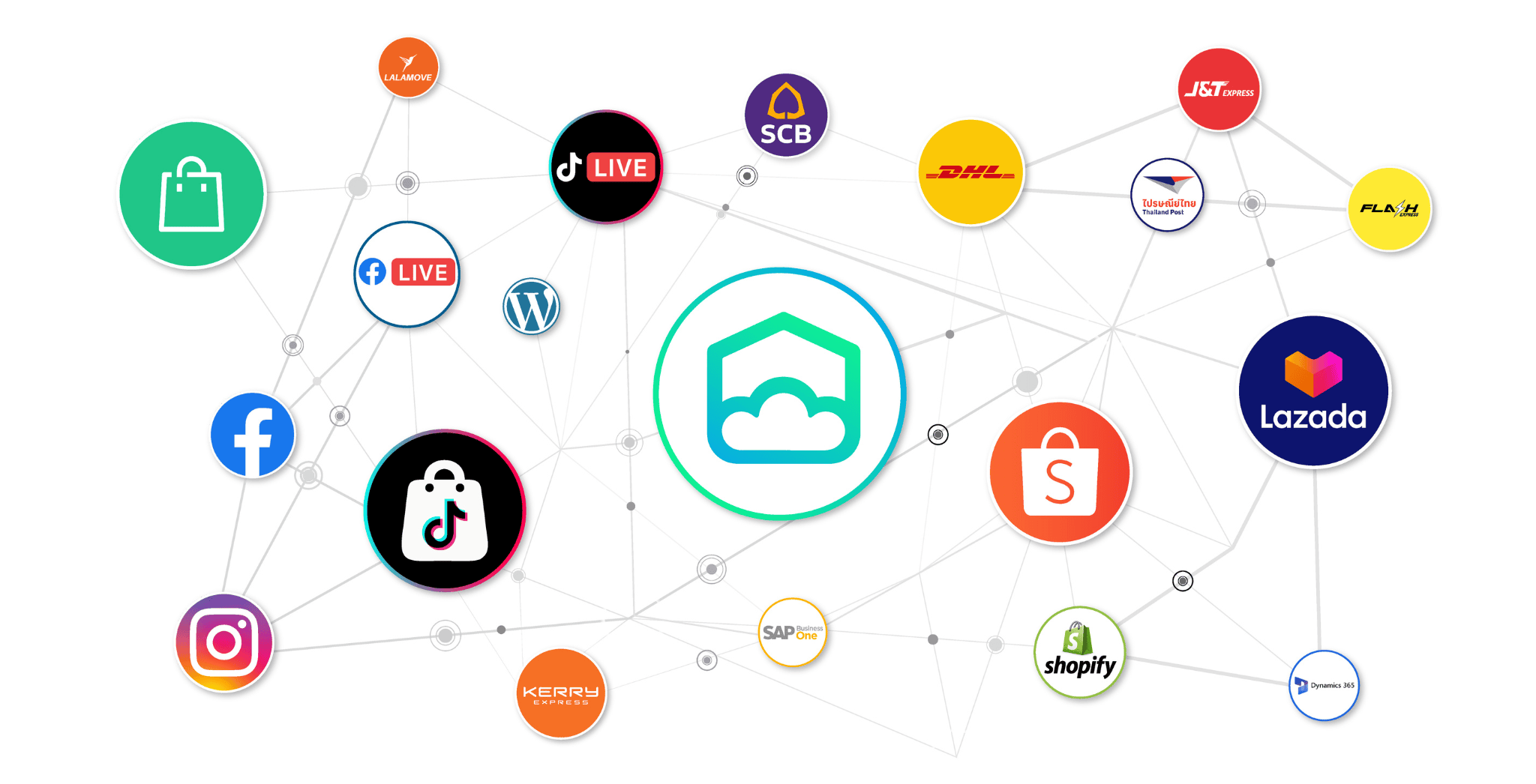The width and height of the screenshot is (1536, 784).
Task: Click the WordPress logo
Action: point(531,307)
